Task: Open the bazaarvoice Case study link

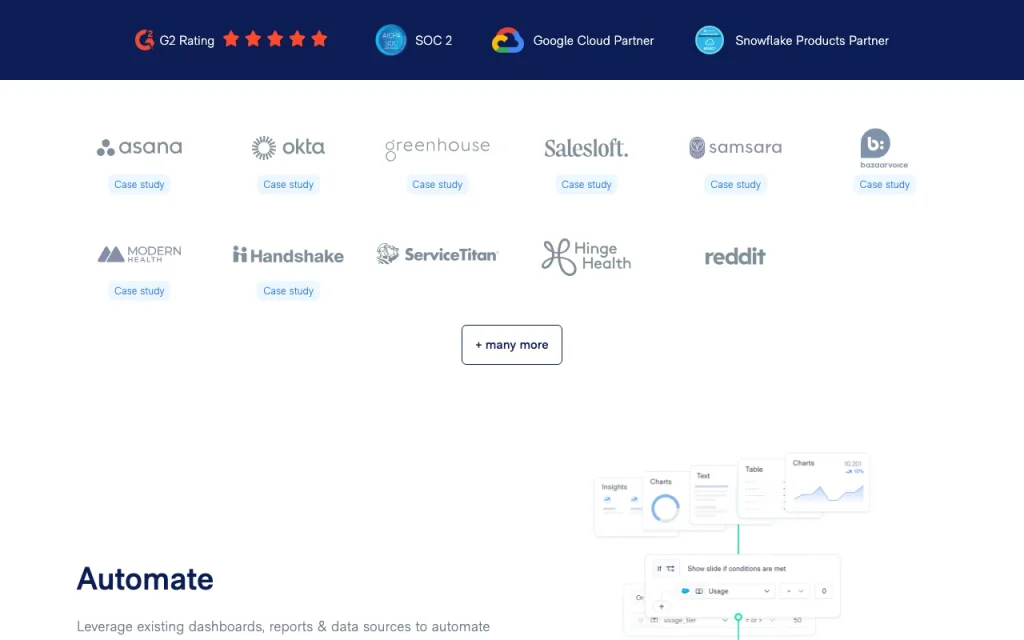Action: click(884, 185)
